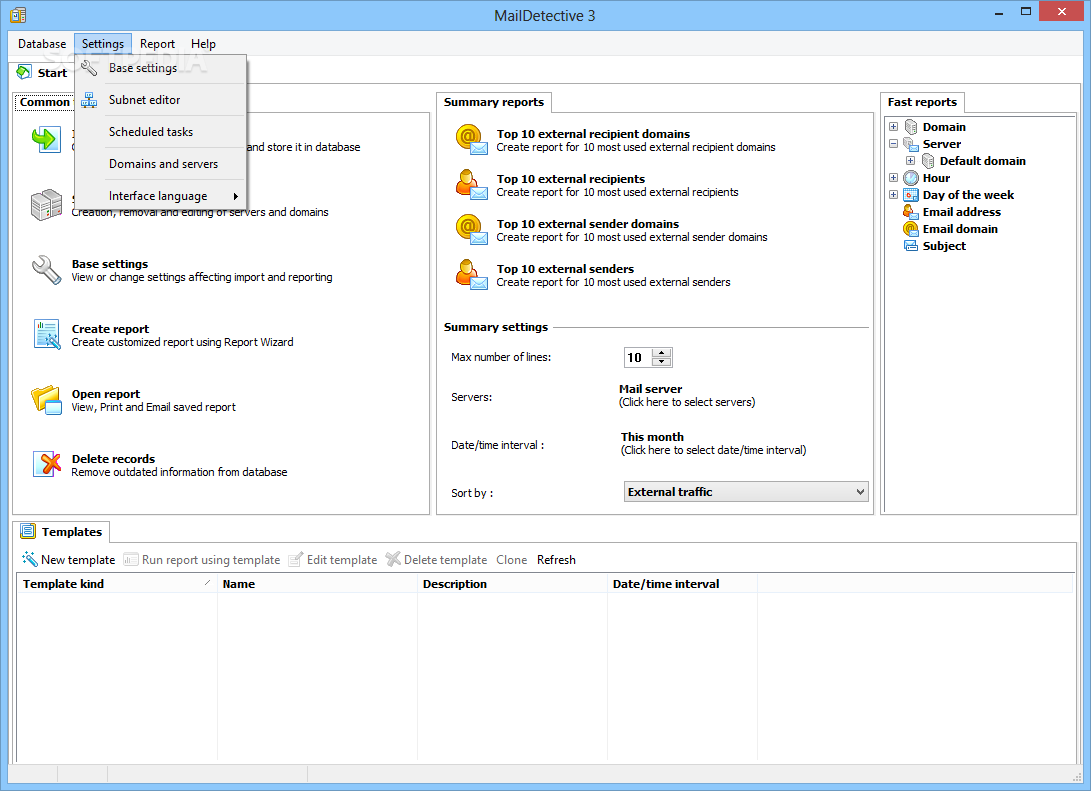Switch to the Summary reports tab
The height and width of the screenshot is (791, 1091).
(x=494, y=102)
